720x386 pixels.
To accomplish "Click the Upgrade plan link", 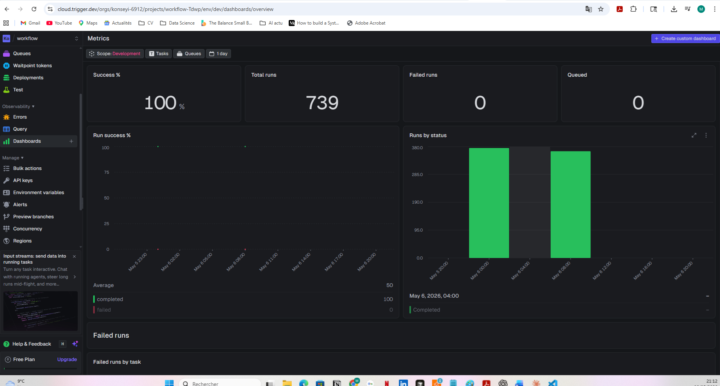I will click(67, 359).
